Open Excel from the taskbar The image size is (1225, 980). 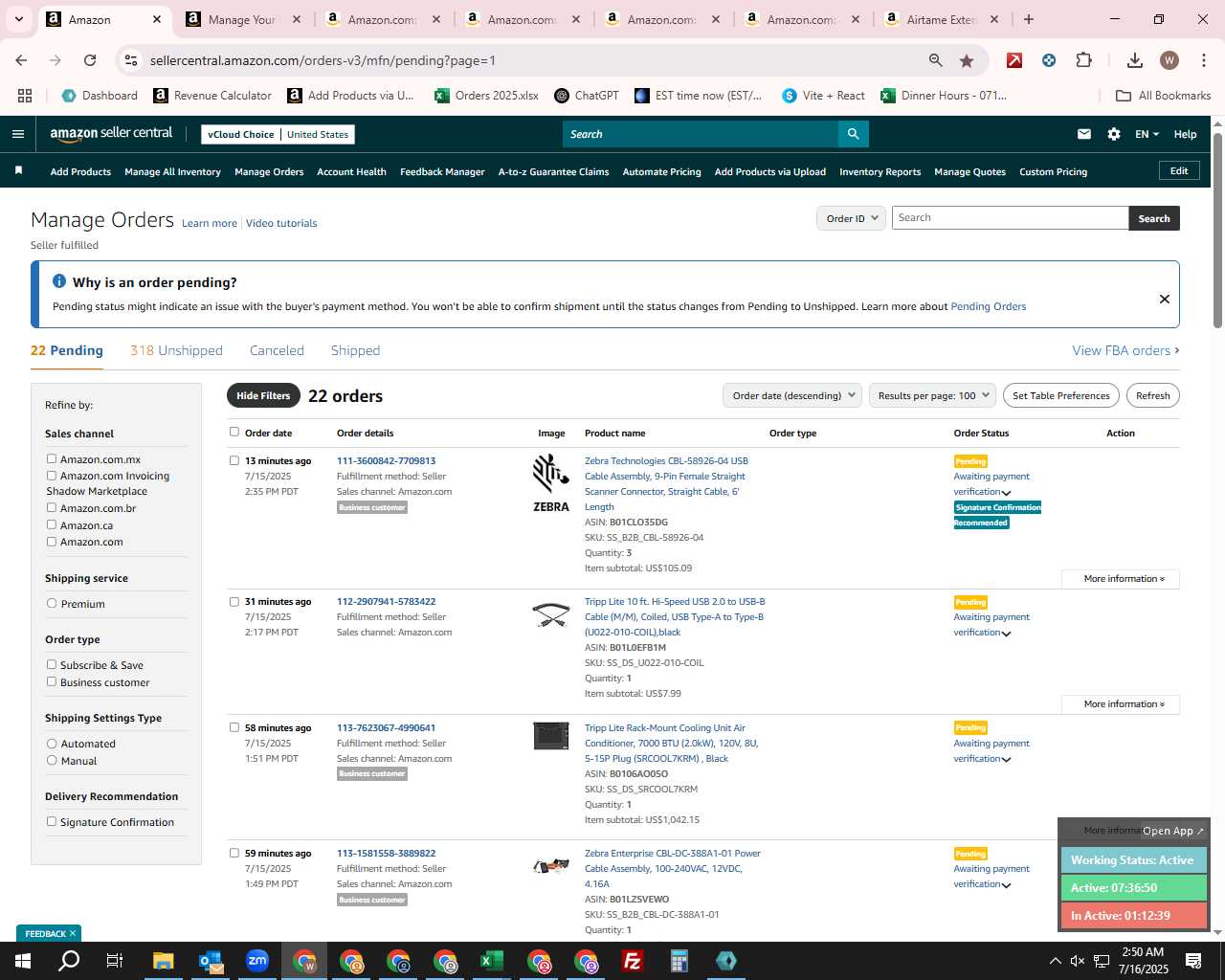pyautogui.click(x=492, y=961)
